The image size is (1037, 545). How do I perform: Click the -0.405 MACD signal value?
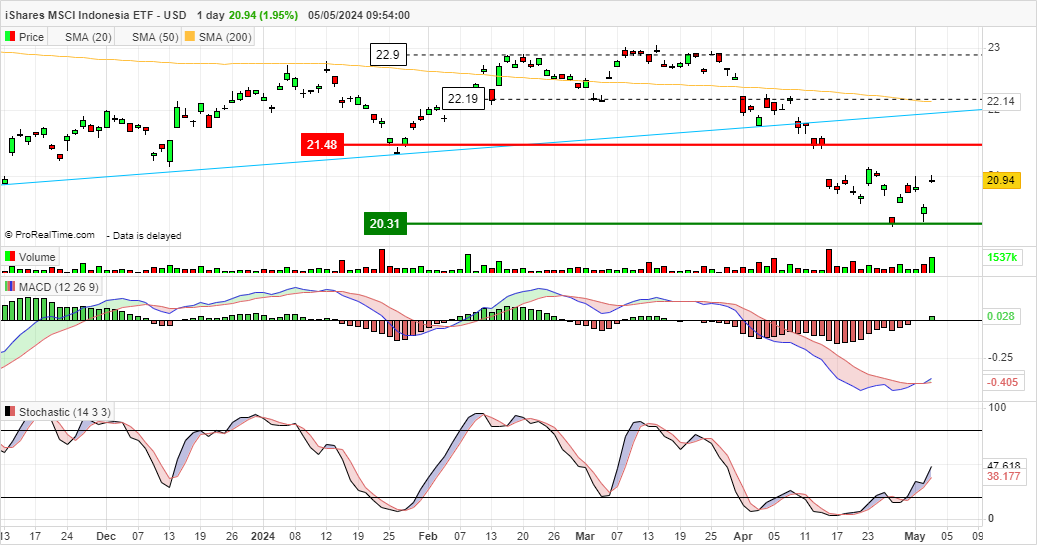tap(1002, 382)
